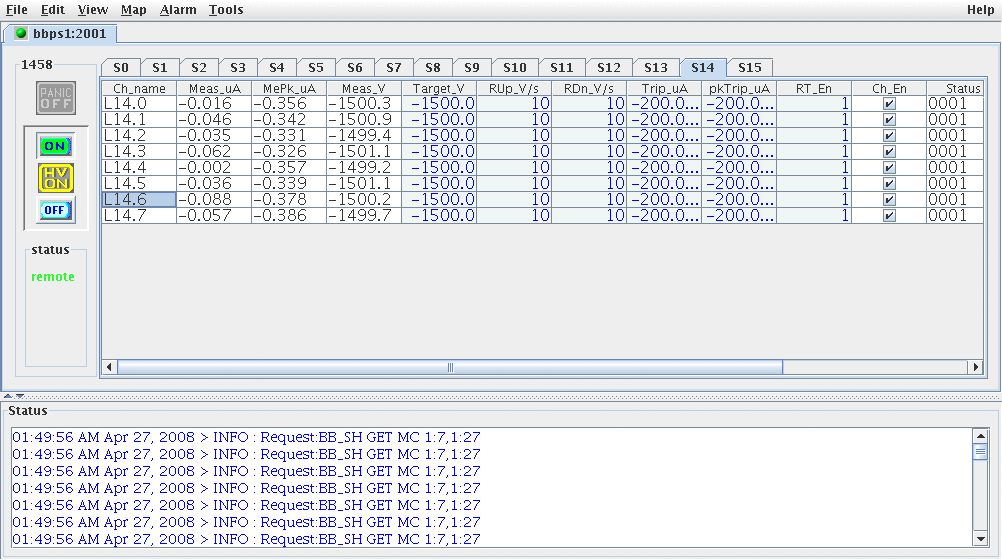Image resolution: width=1002 pixels, height=560 pixels.
Task: Click left arrow of table horizontal scrollbar
Action: 109,367
